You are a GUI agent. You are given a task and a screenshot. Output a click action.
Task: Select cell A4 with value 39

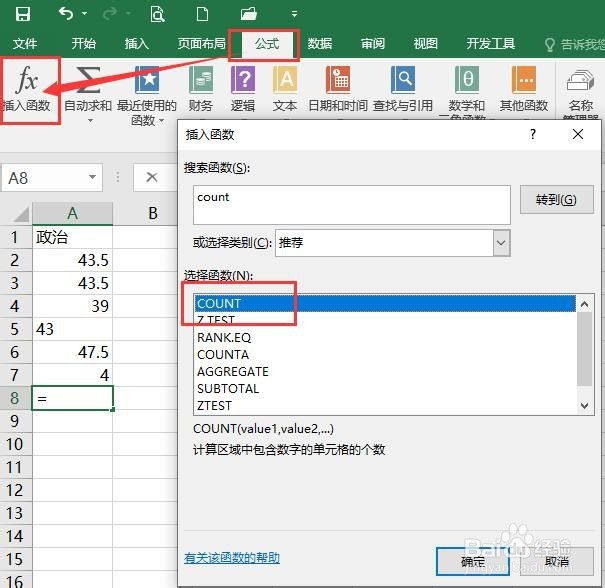point(73,306)
